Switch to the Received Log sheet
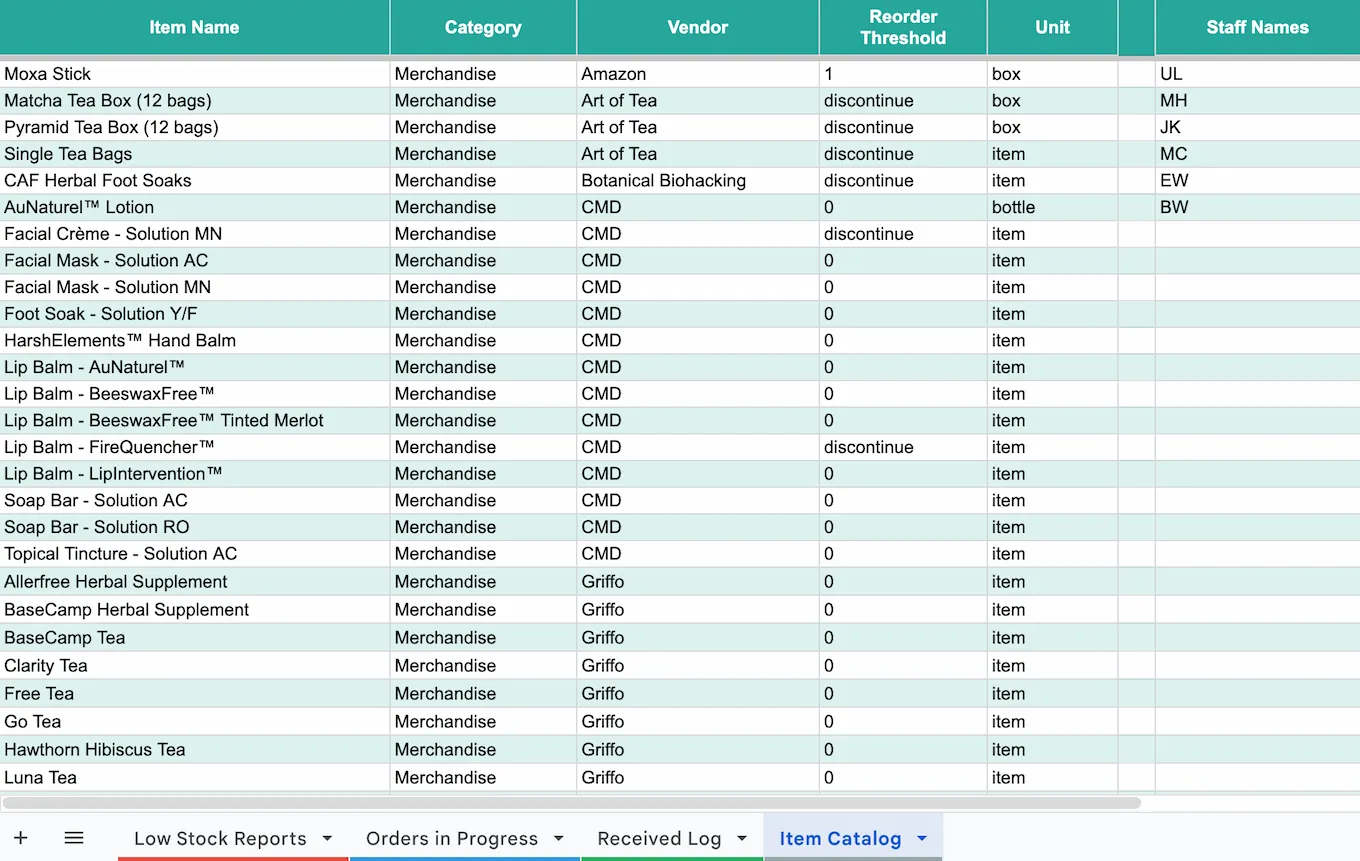The image size is (1360, 861). pyautogui.click(x=659, y=838)
